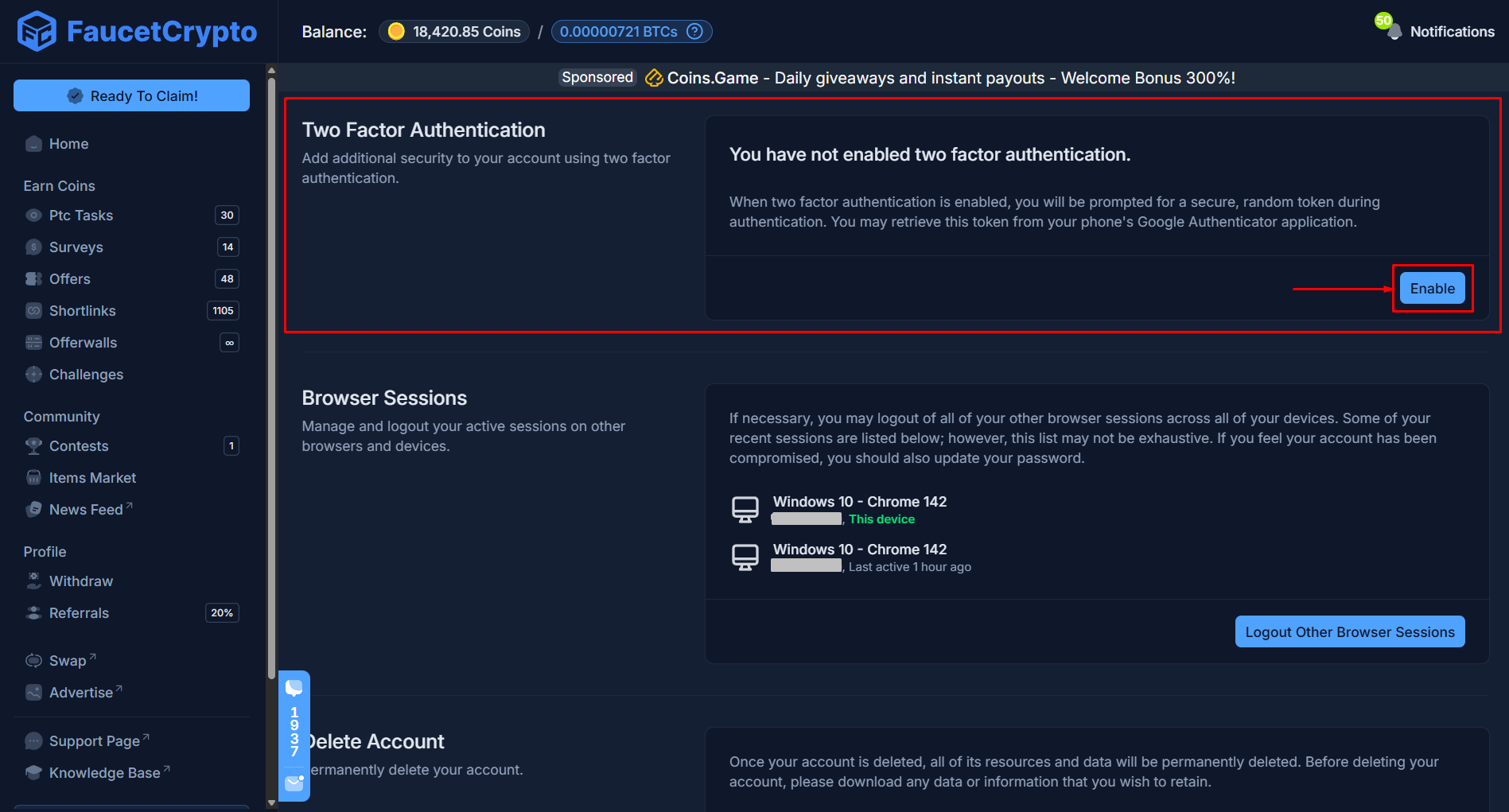Viewport: 1509px width, 812px height.
Task: Open the BTC balance help tooltip
Action: pyautogui.click(x=694, y=31)
